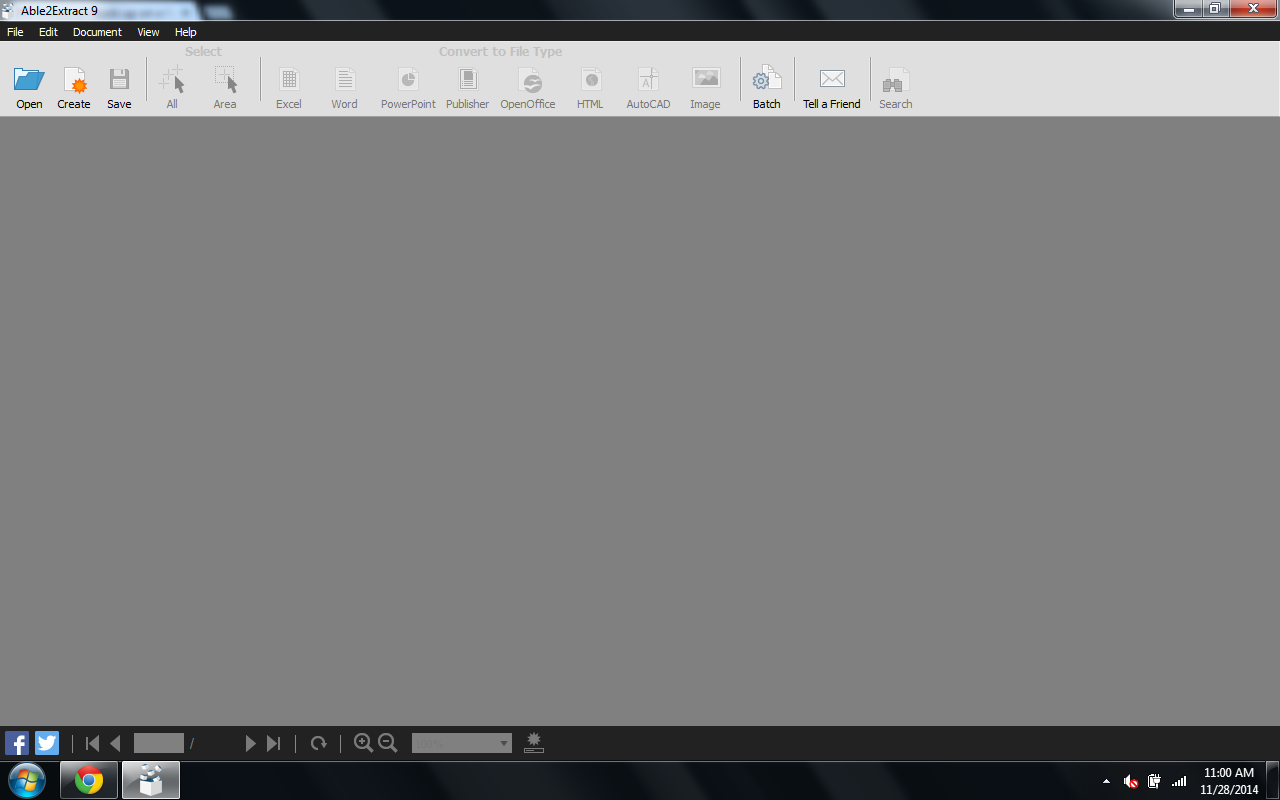Click the brightness icon beside zoom dropdown
Image resolution: width=1280 pixels, height=800 pixels.
point(534,742)
